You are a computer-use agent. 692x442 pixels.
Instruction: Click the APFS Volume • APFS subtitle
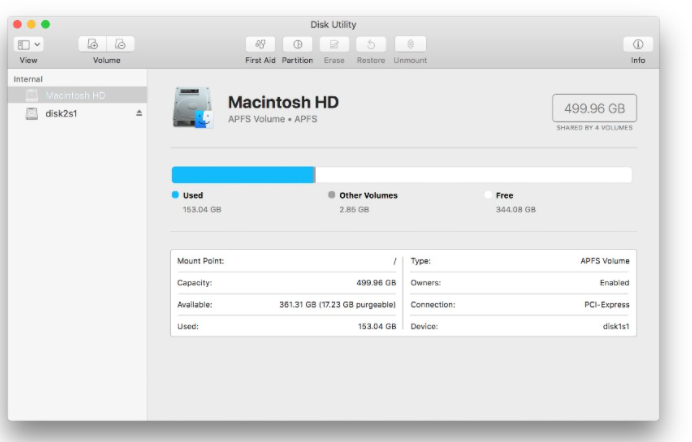pyautogui.click(x=273, y=119)
